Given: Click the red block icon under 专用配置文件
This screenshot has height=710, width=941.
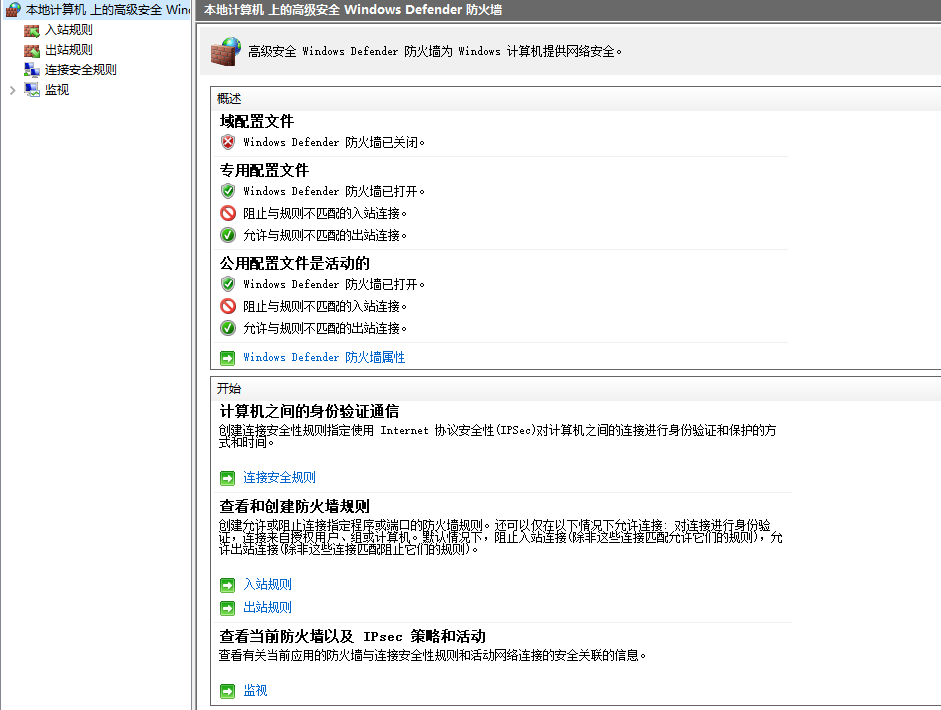Looking at the screenshot, I should pos(227,213).
